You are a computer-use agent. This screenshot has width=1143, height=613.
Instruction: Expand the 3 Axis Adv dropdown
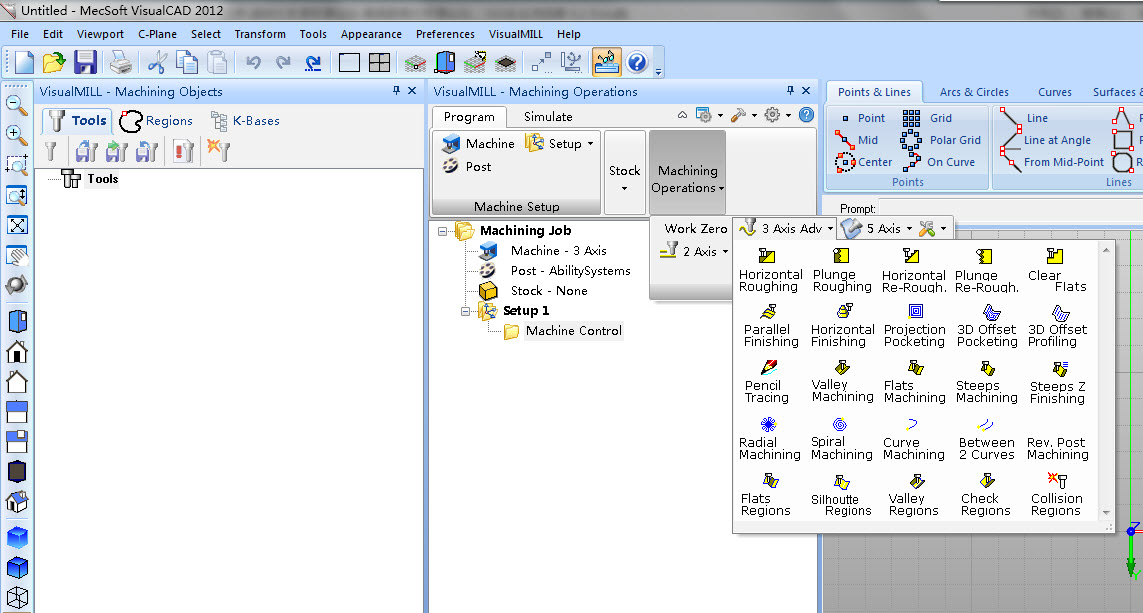point(785,229)
